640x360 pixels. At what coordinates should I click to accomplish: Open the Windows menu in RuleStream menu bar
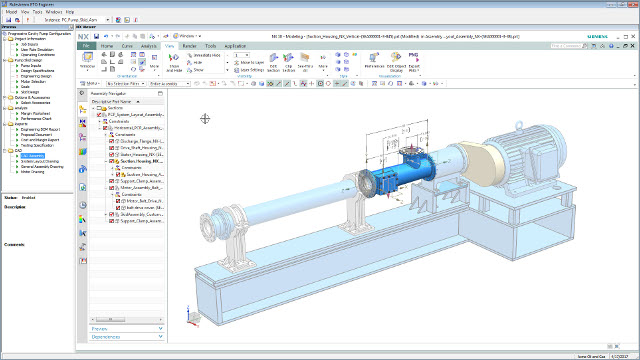click(54, 12)
